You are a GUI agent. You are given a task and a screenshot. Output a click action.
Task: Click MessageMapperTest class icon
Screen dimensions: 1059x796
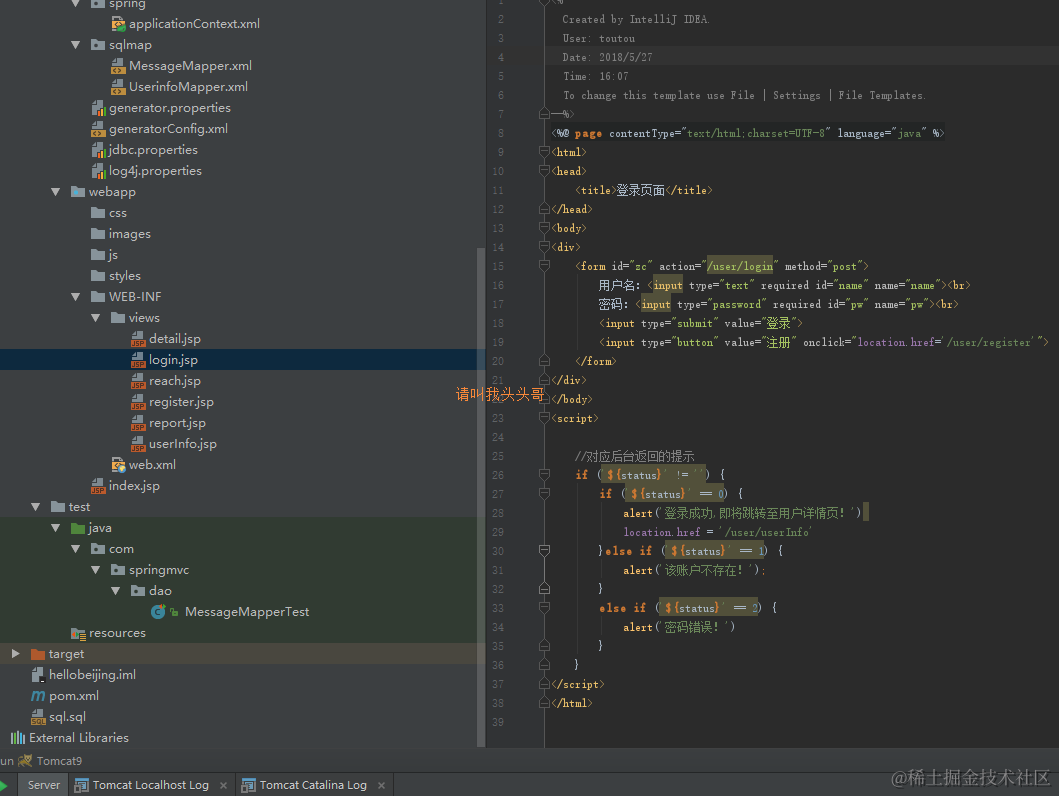point(158,612)
